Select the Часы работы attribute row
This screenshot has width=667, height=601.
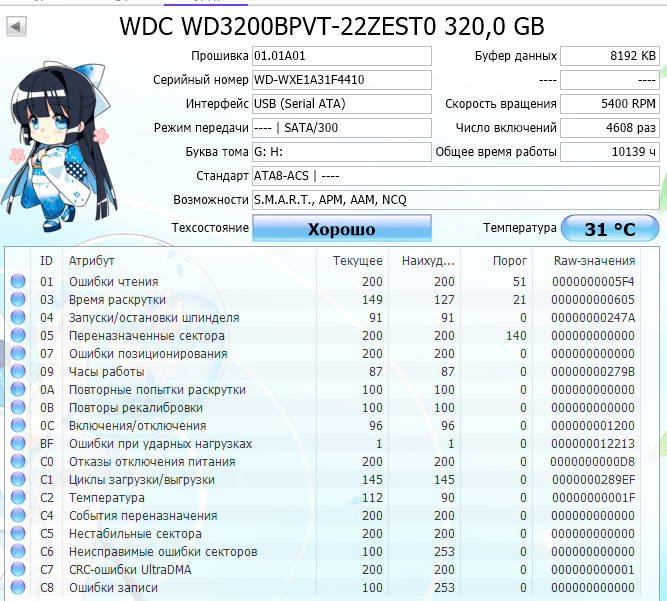(x=322, y=372)
